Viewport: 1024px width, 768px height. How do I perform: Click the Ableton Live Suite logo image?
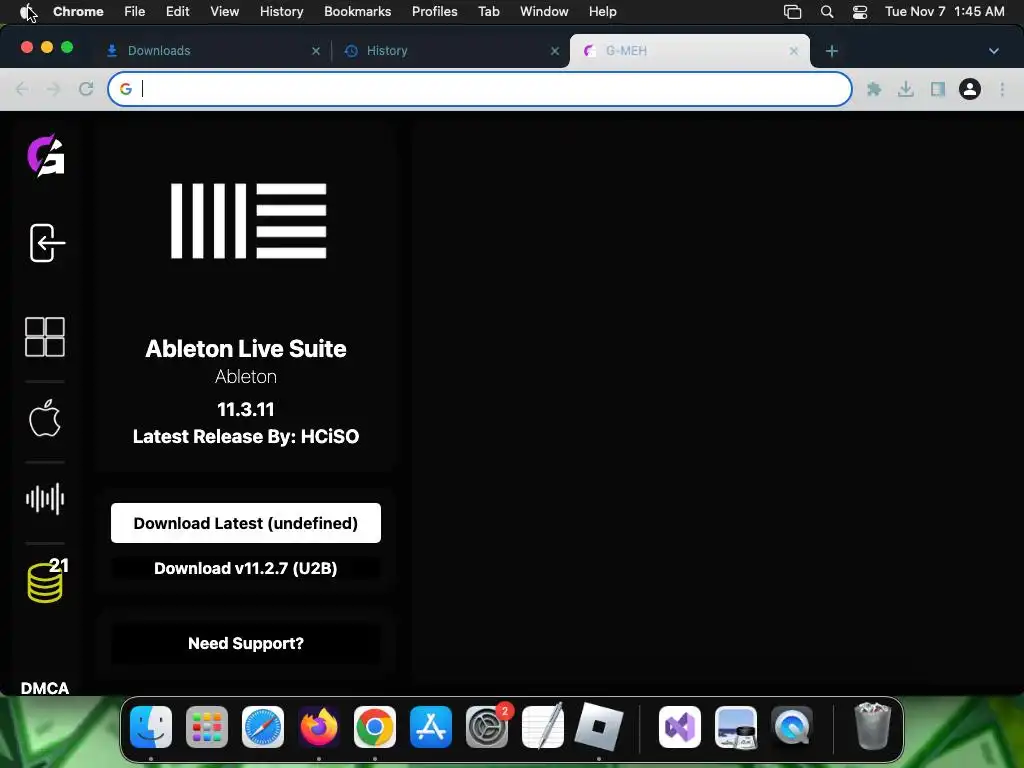248,221
